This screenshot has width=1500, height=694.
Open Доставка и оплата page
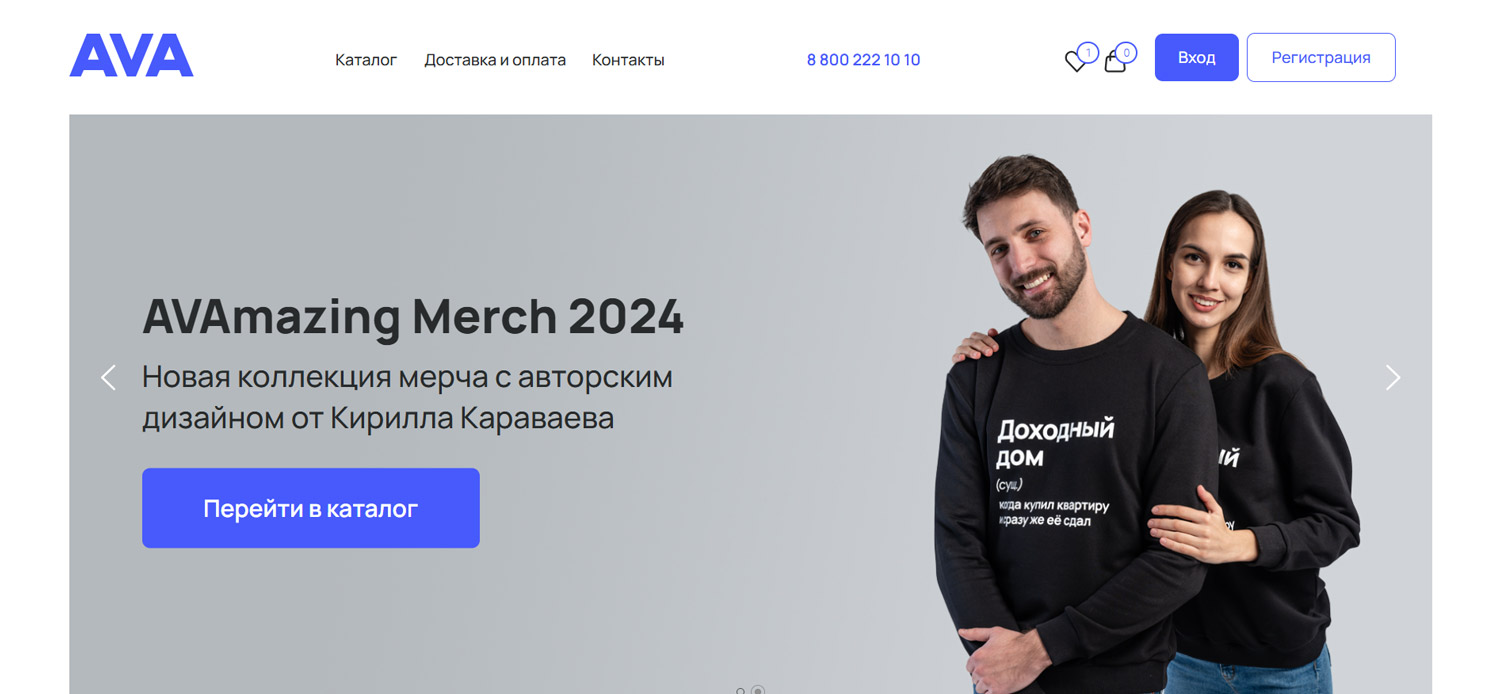495,60
